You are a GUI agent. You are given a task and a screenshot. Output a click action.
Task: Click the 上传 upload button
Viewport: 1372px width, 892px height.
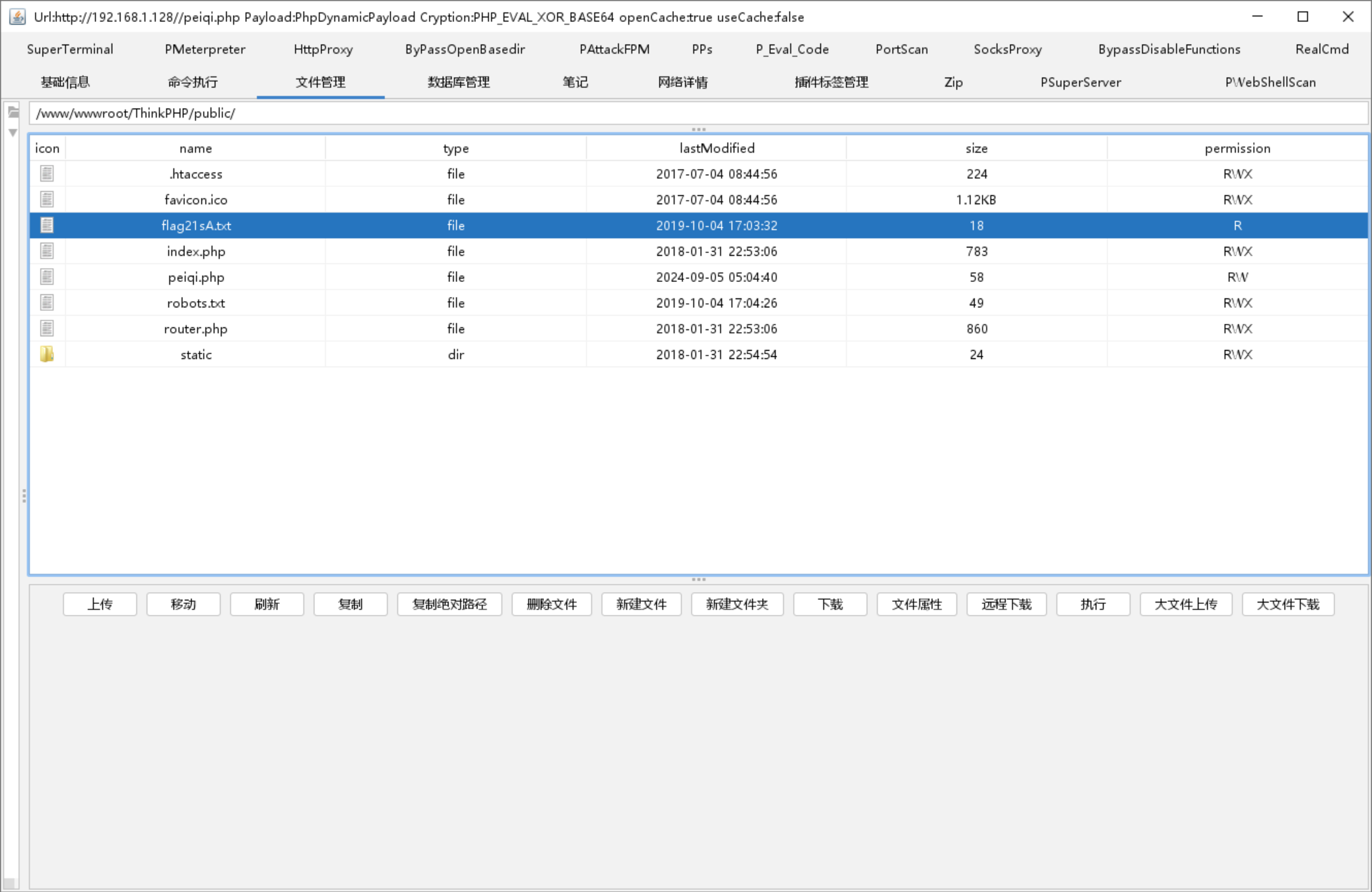tap(100, 605)
